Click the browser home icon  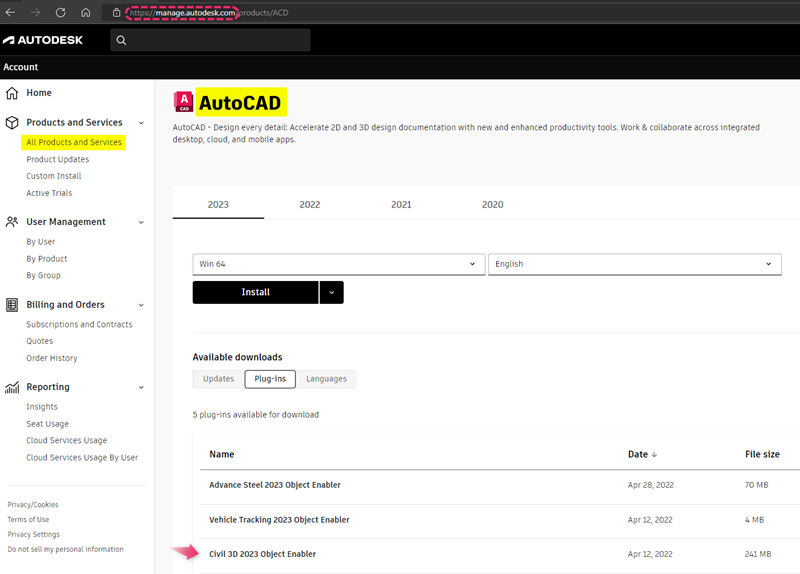click(86, 12)
